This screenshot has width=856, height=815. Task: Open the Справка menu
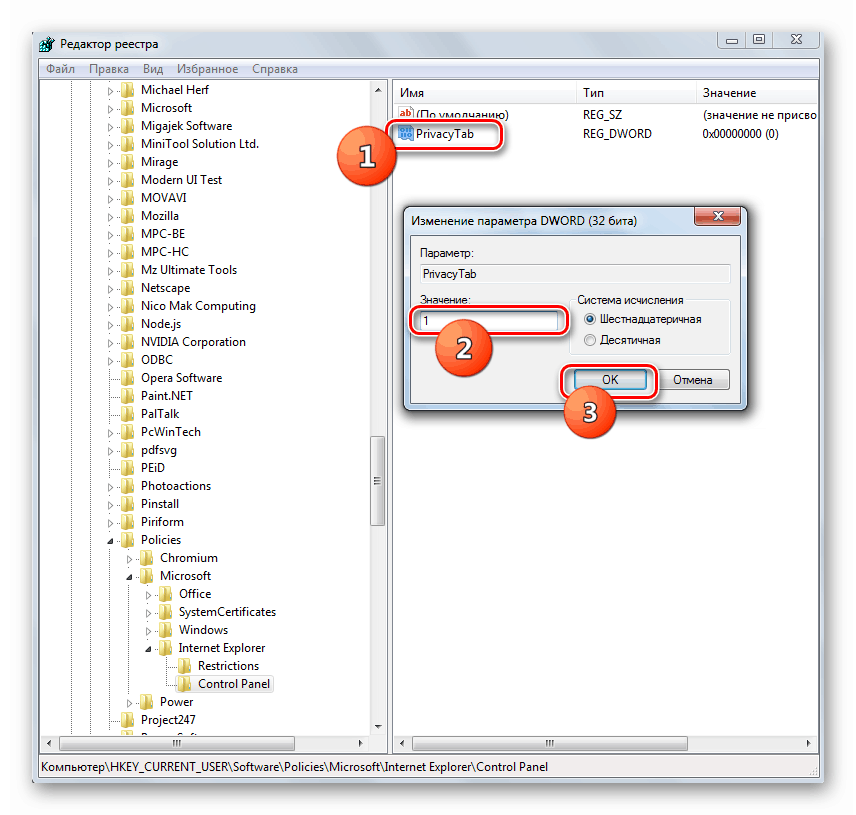(x=275, y=69)
